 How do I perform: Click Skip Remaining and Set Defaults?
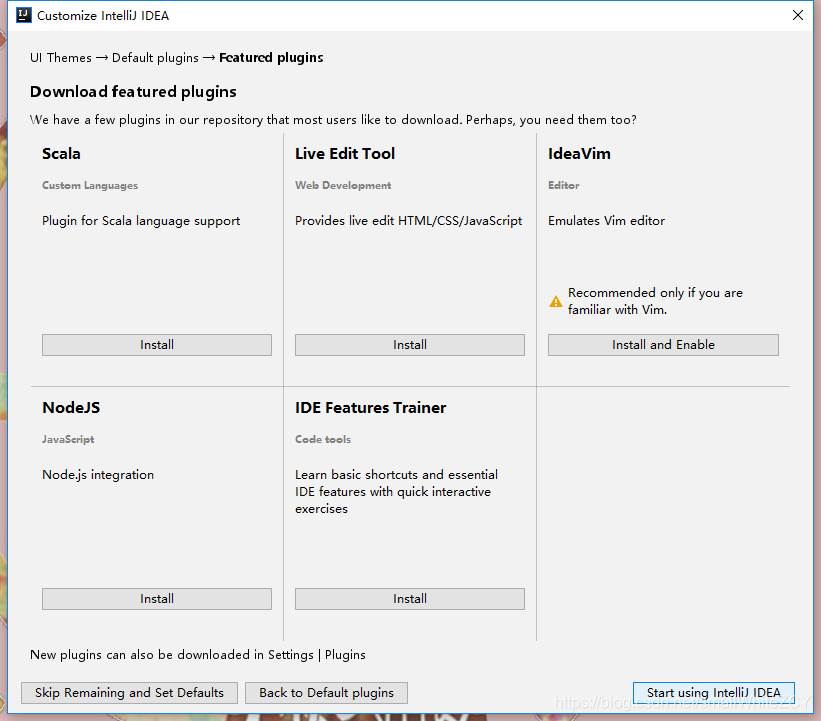click(x=129, y=693)
